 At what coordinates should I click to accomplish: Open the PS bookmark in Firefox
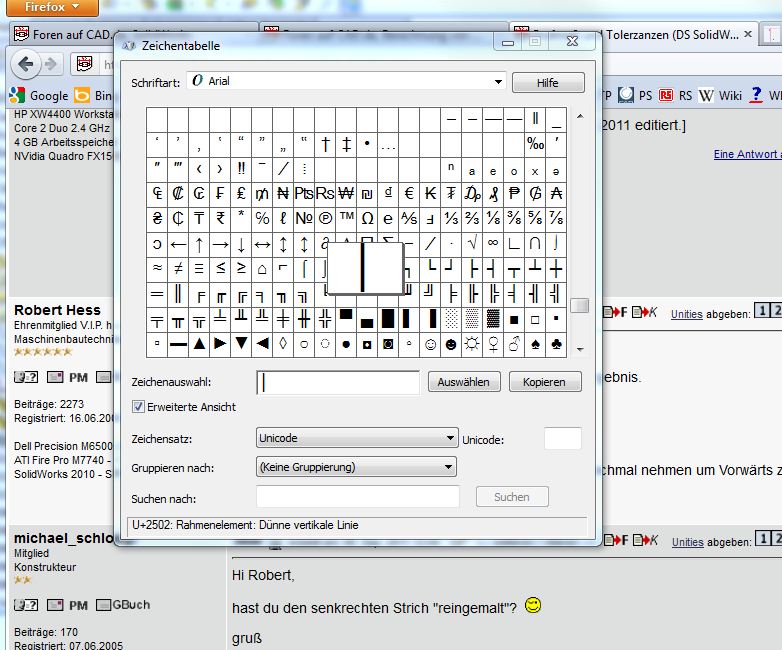(635, 95)
